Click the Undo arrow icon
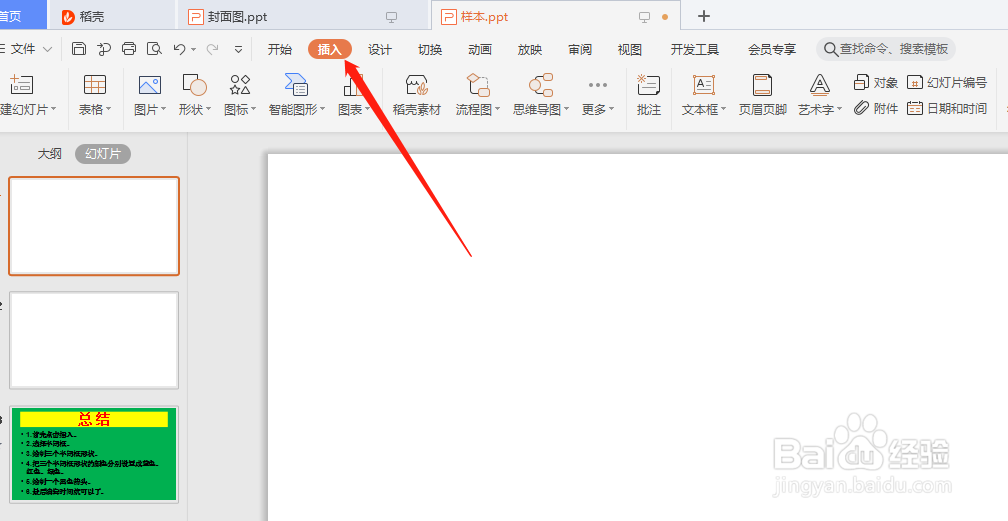The width and height of the screenshot is (1008, 521). click(180, 49)
